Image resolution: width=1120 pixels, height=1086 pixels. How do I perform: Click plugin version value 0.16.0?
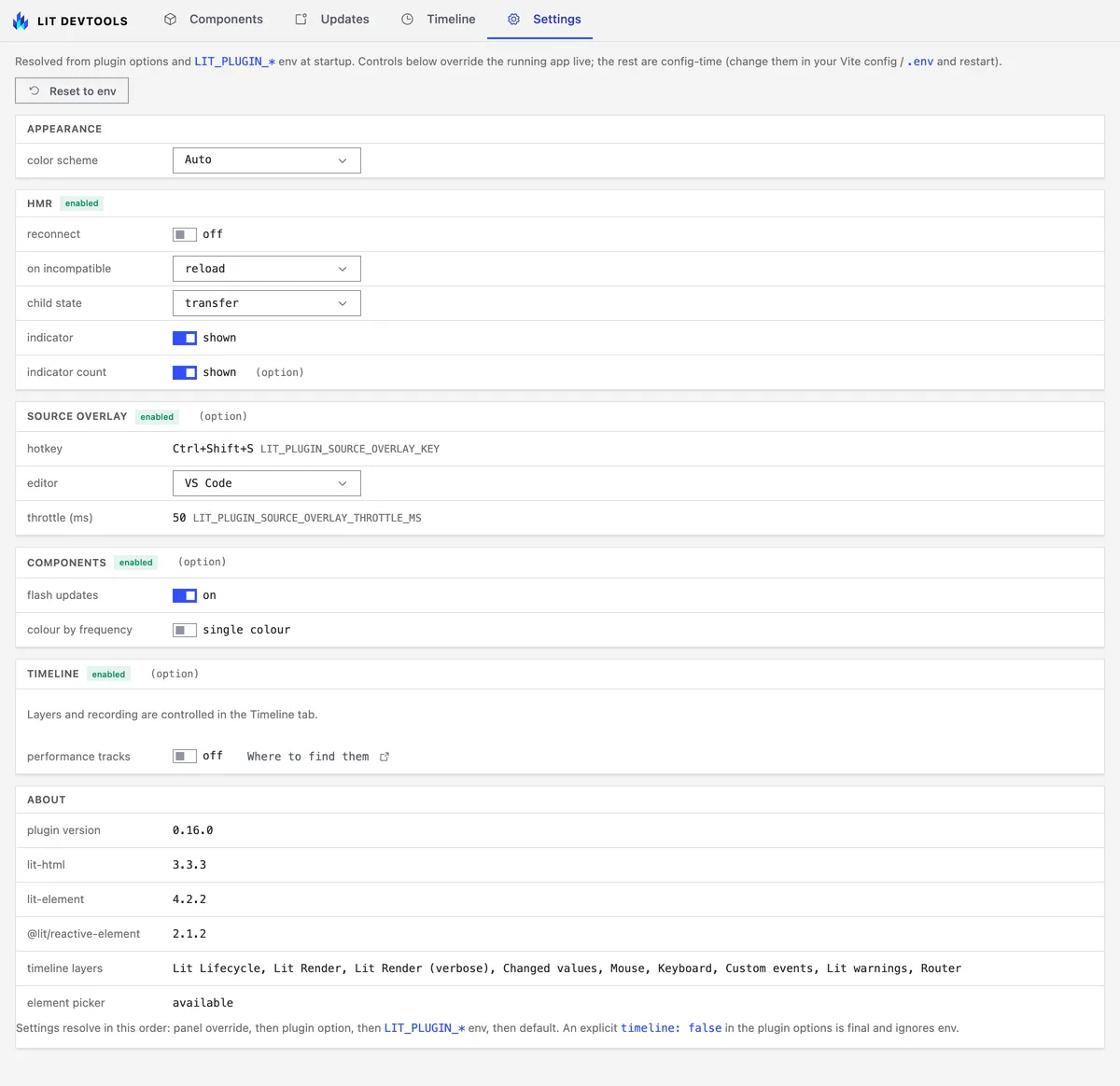[x=193, y=830]
